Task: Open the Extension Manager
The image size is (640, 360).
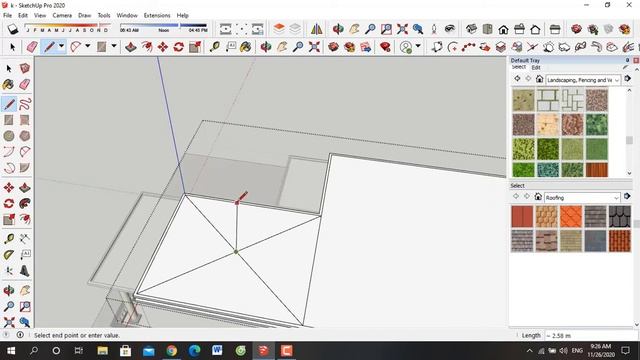Action: 385,47
